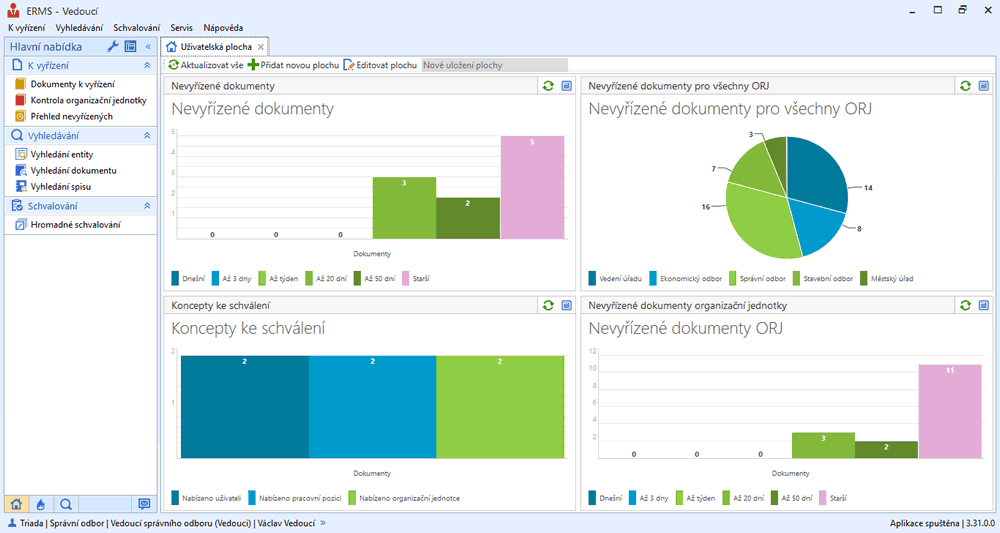Viewport: 1000px width, 533px height.
Task: Toggle the Starší legend in Nevyřízené dokumenty chart
Action: click(x=420, y=279)
